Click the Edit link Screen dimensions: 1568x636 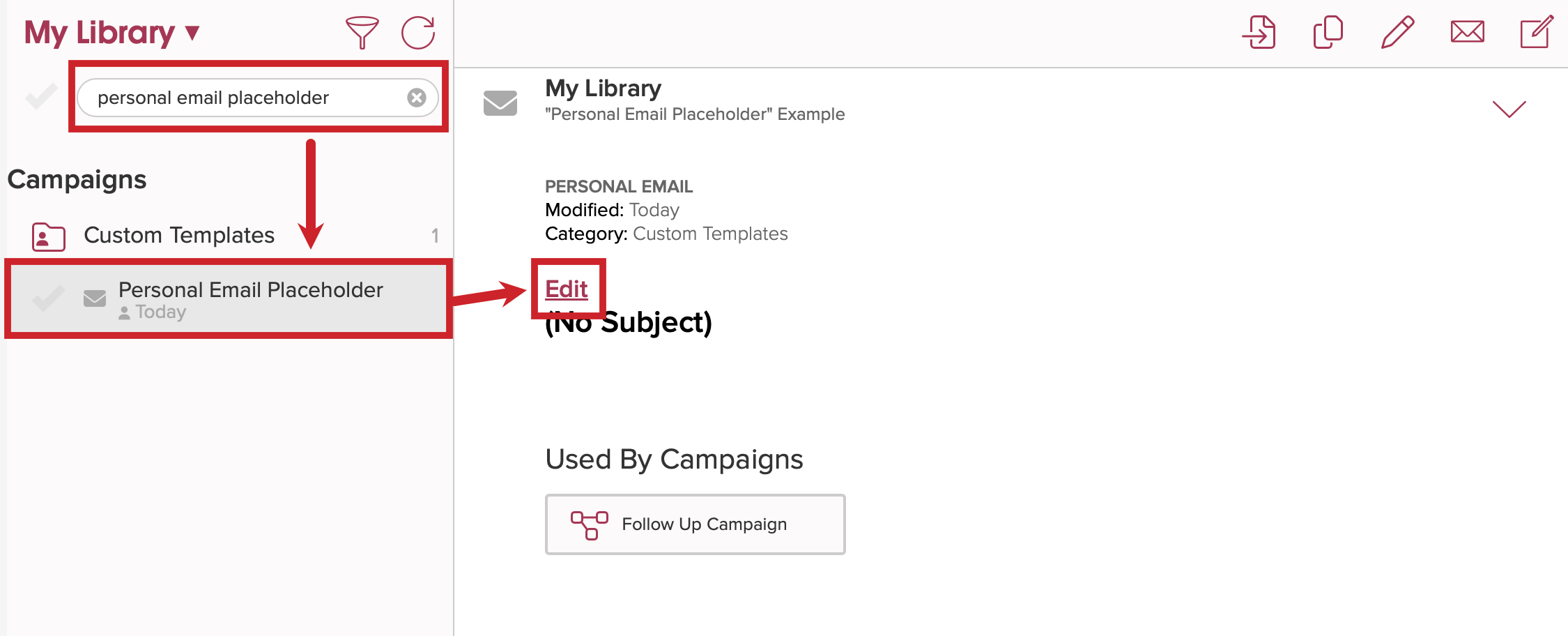point(567,289)
